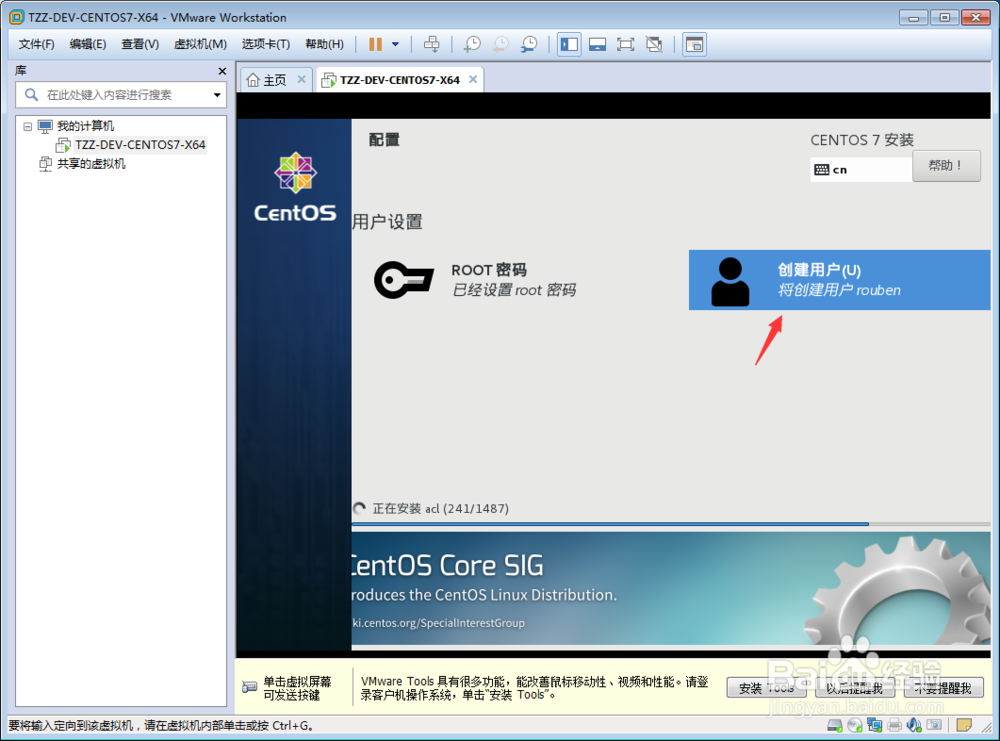Click the 用户设置 section heading
The width and height of the screenshot is (1000, 741).
tap(388, 222)
